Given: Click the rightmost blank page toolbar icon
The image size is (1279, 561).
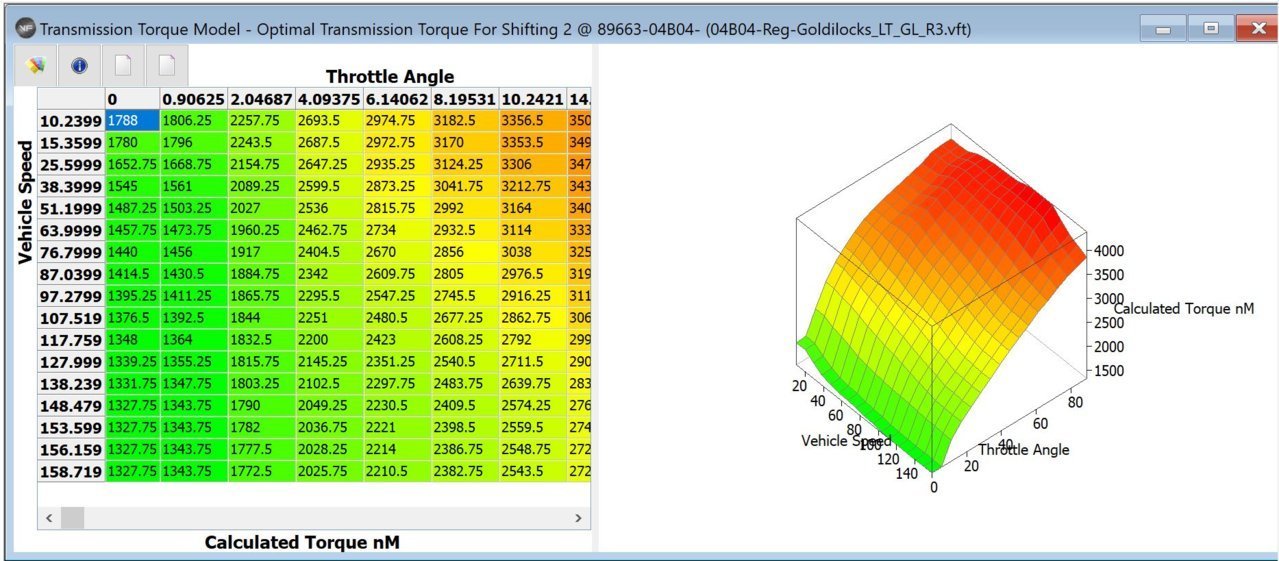Looking at the screenshot, I should 167,66.
